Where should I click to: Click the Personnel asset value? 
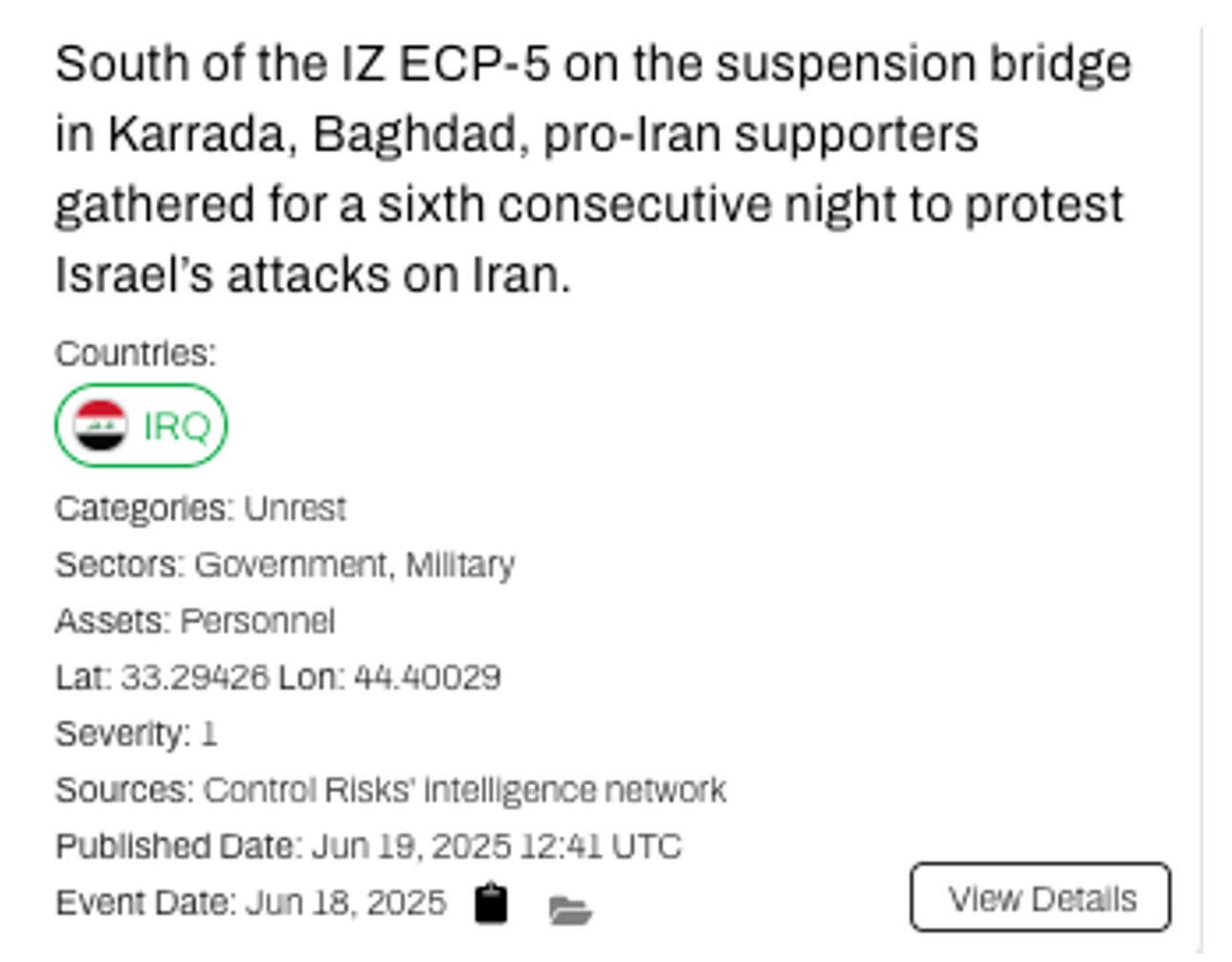[257, 622]
